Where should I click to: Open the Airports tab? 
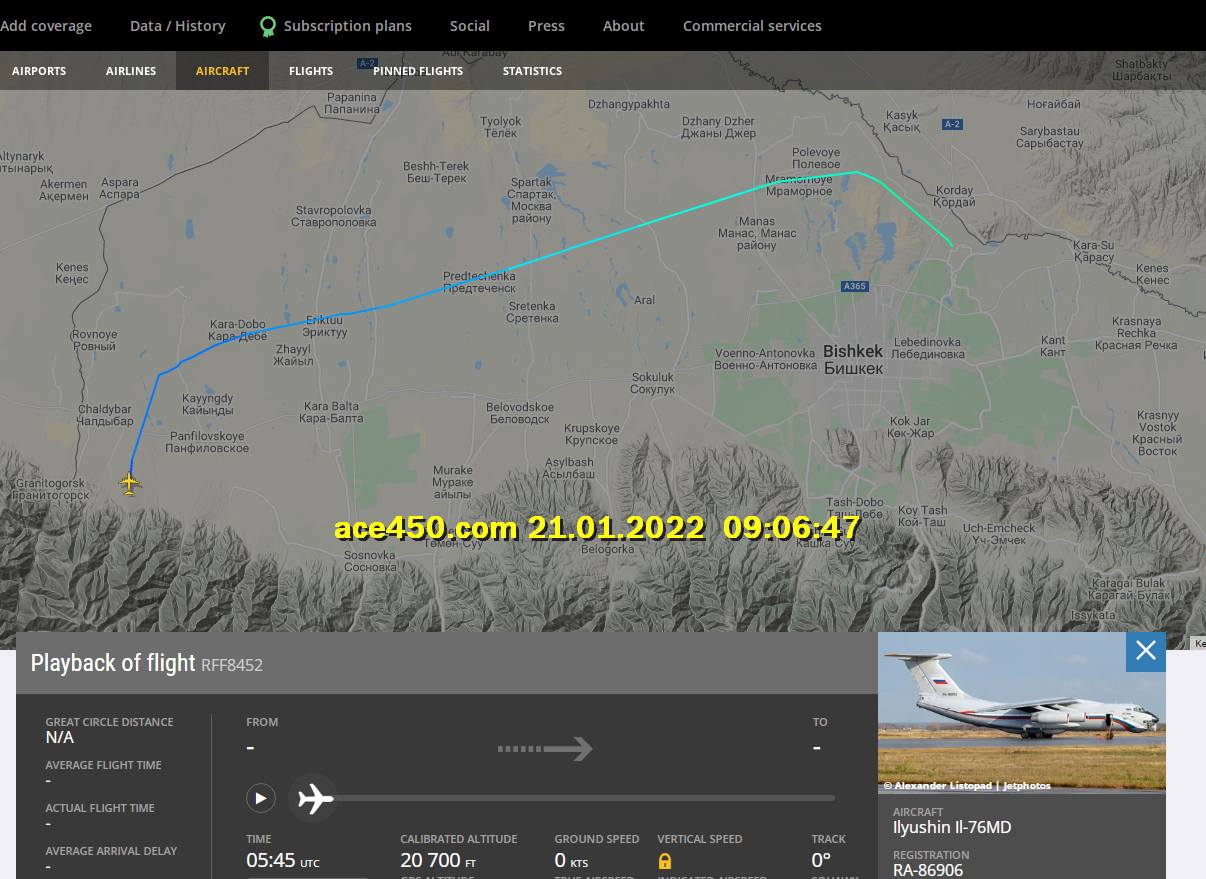tap(39, 71)
